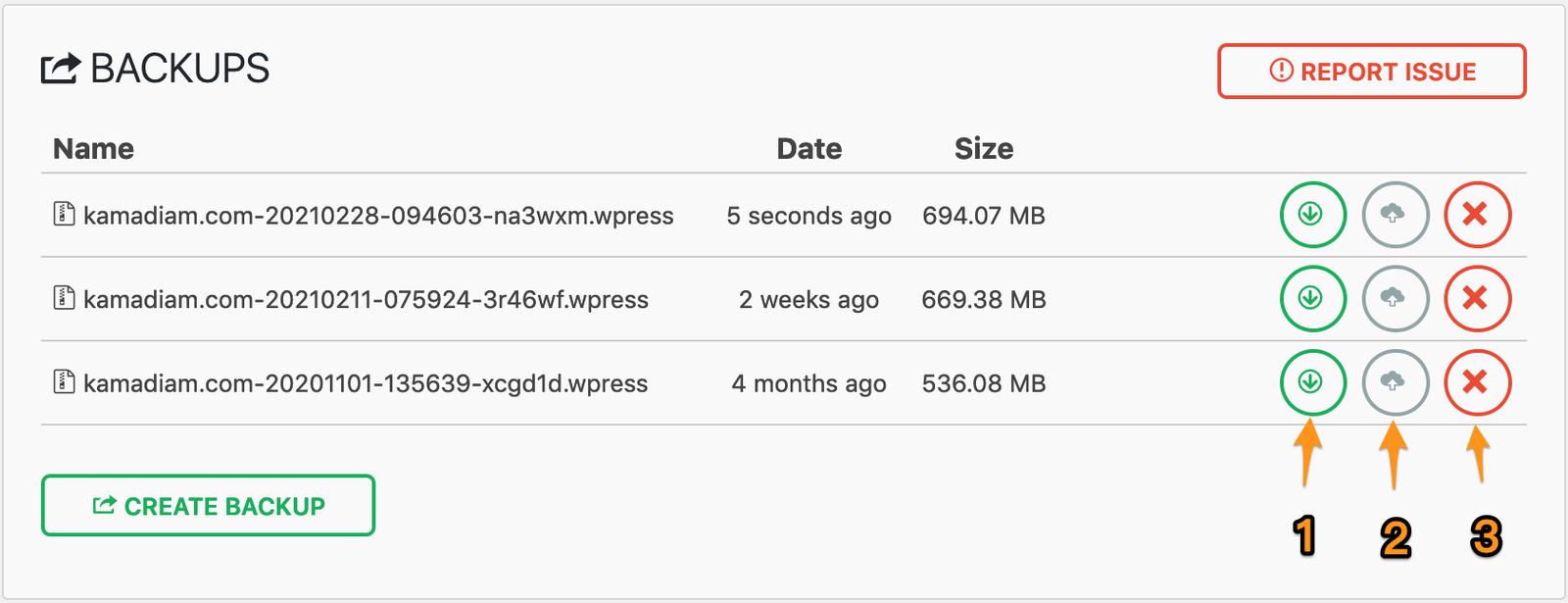Click the archive file icon beside the 3r46wf backup

(x=64, y=297)
